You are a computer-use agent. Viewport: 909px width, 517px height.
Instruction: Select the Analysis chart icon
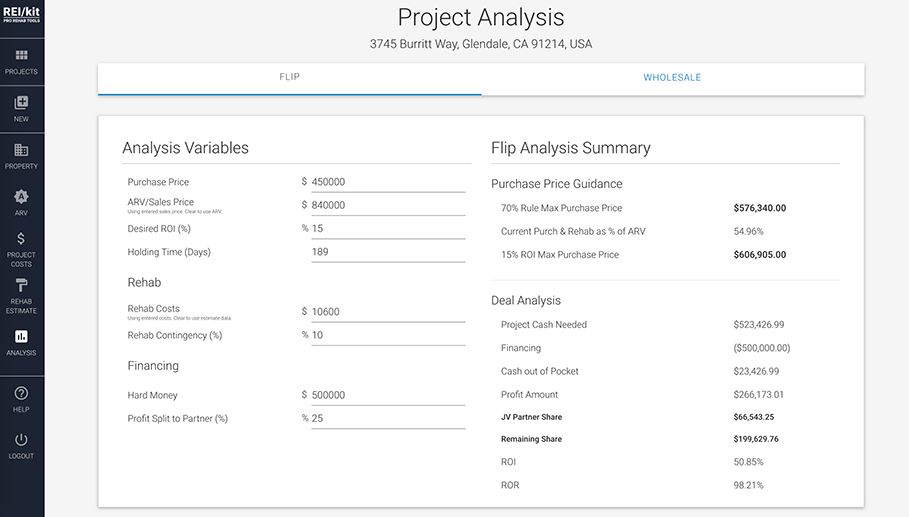point(21,337)
